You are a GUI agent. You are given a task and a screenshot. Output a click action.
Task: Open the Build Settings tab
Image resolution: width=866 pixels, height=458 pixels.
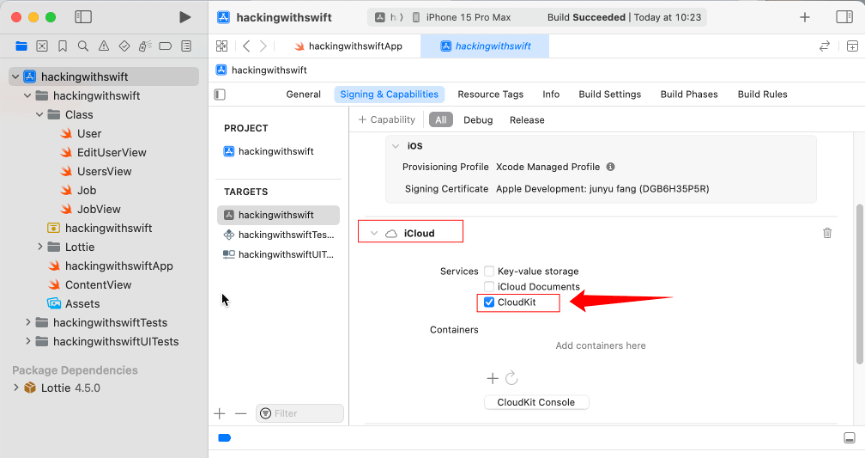pos(610,94)
